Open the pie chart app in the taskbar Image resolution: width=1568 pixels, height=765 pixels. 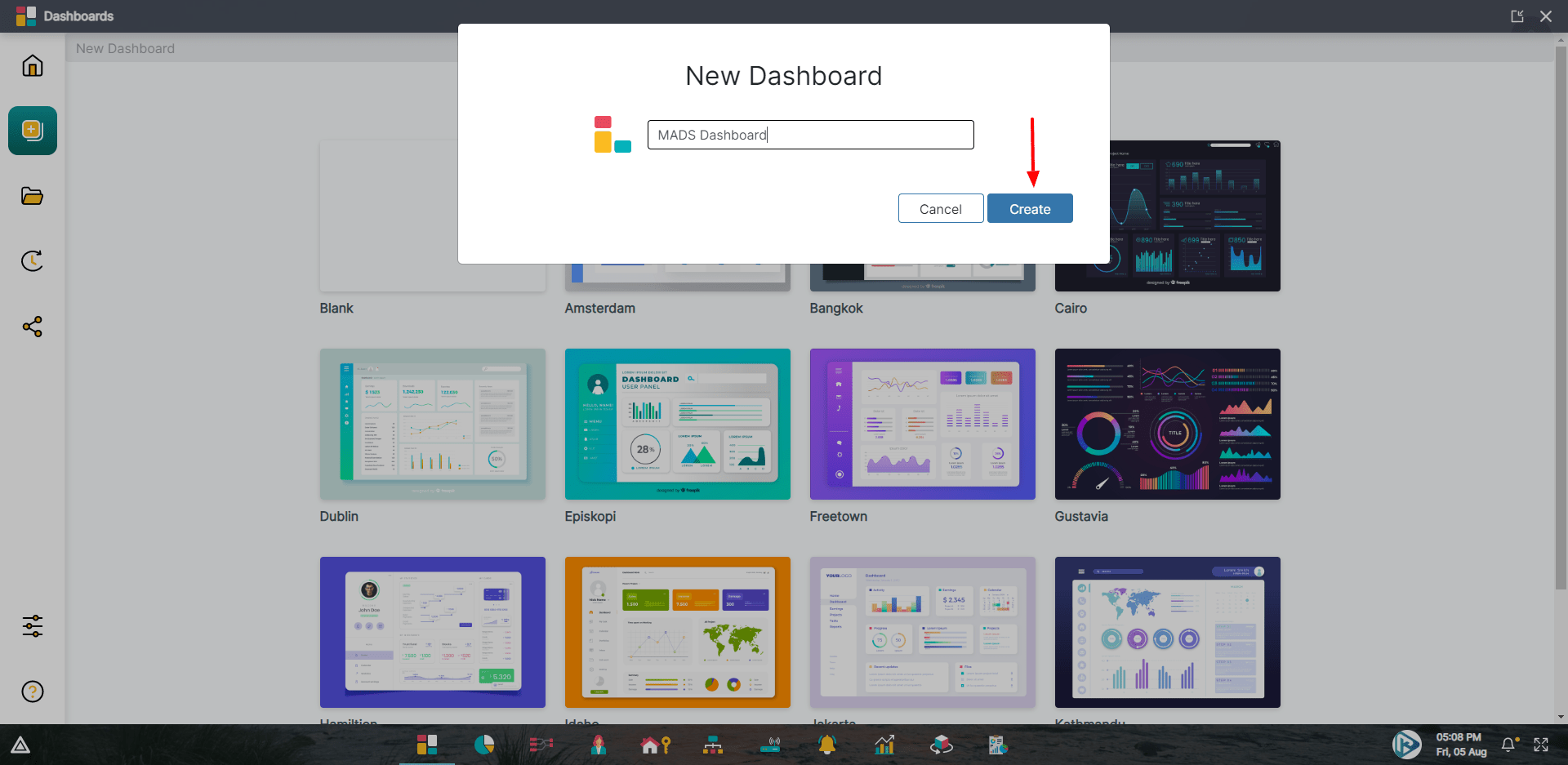pos(483,745)
